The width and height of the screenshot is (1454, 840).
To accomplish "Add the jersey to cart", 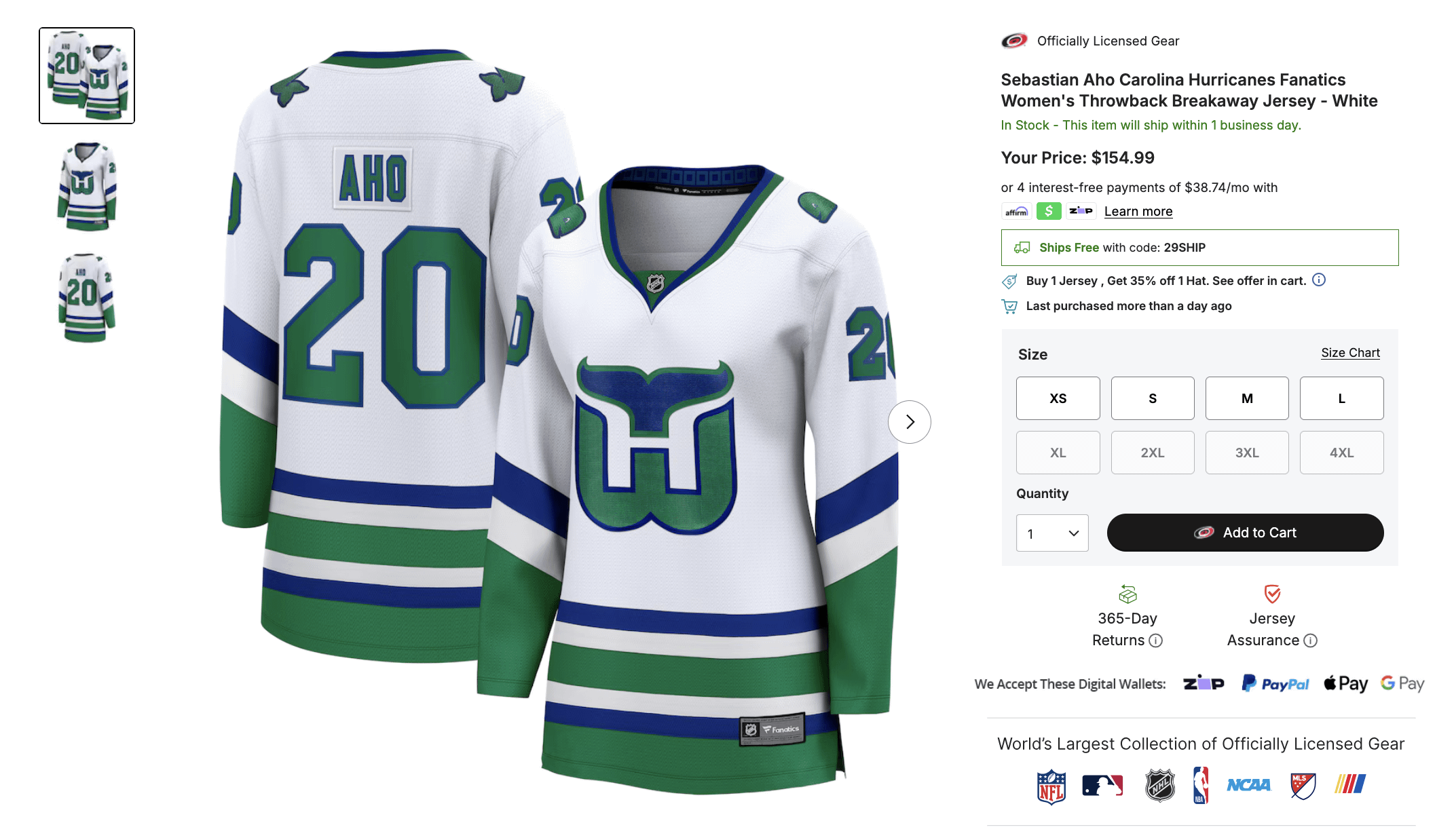I will pos(1245,533).
